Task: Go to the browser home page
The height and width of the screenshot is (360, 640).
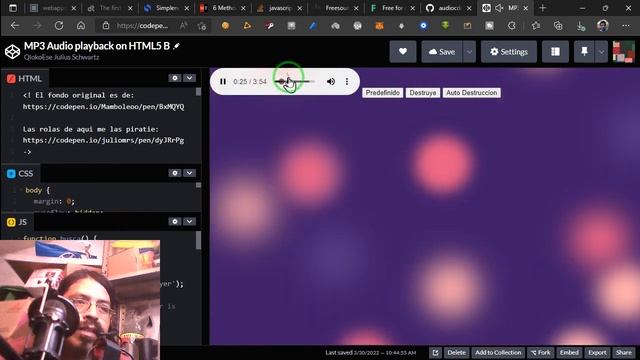Action: coord(81,26)
